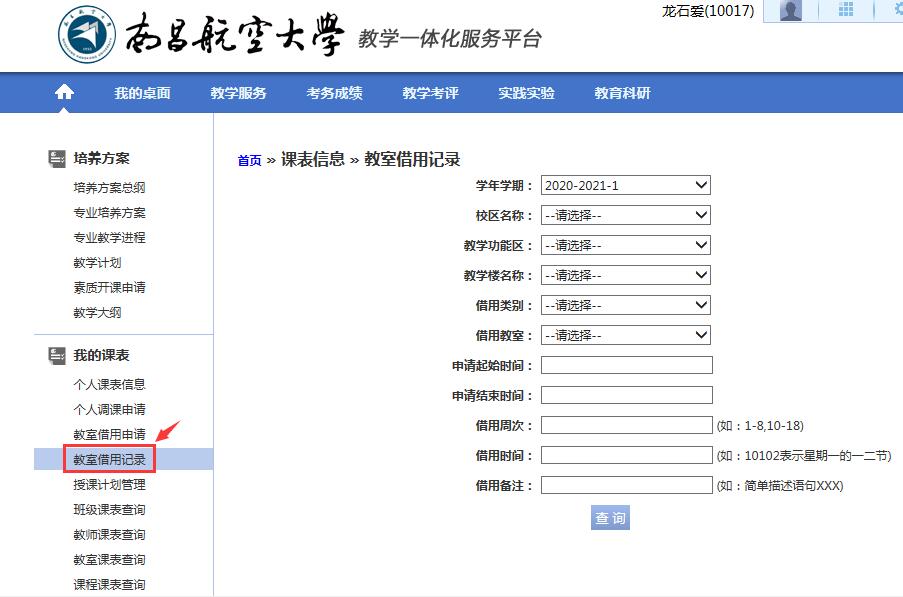
Task: Go to the 考务成绩 menu
Action: pos(334,93)
